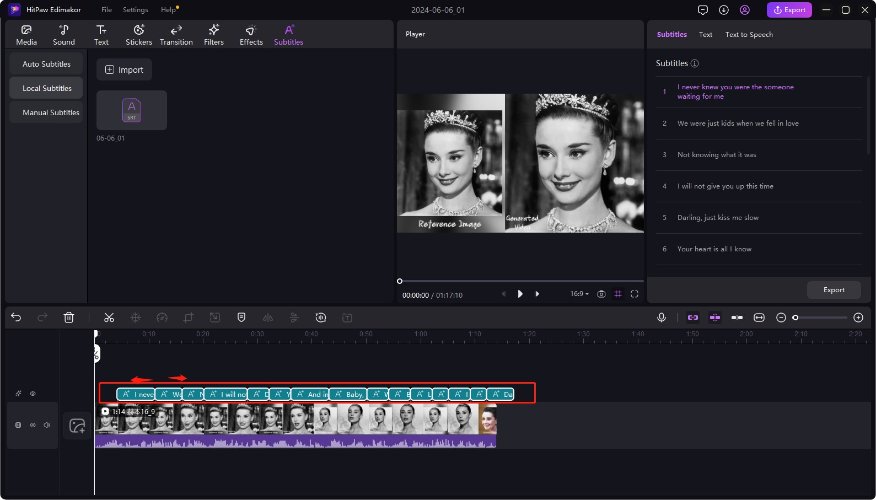Image resolution: width=876 pixels, height=500 pixels.
Task: Open the Effects panel
Action: 251,35
